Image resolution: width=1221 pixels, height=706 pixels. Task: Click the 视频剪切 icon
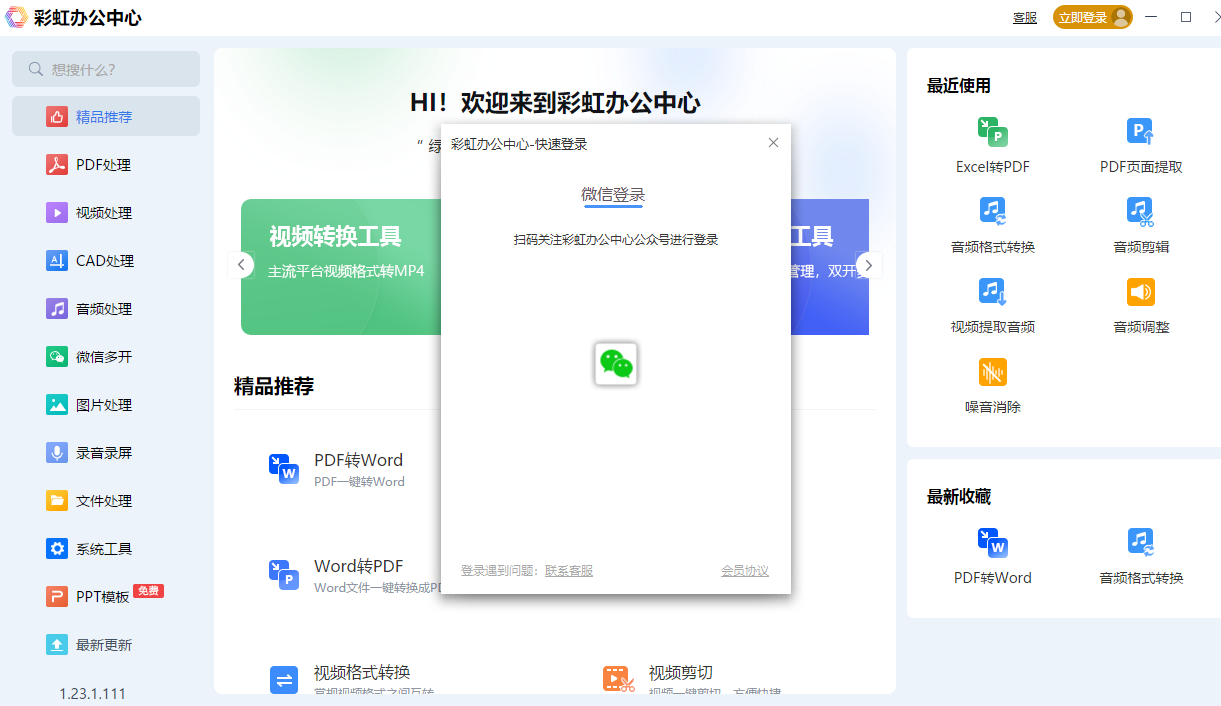click(619, 680)
